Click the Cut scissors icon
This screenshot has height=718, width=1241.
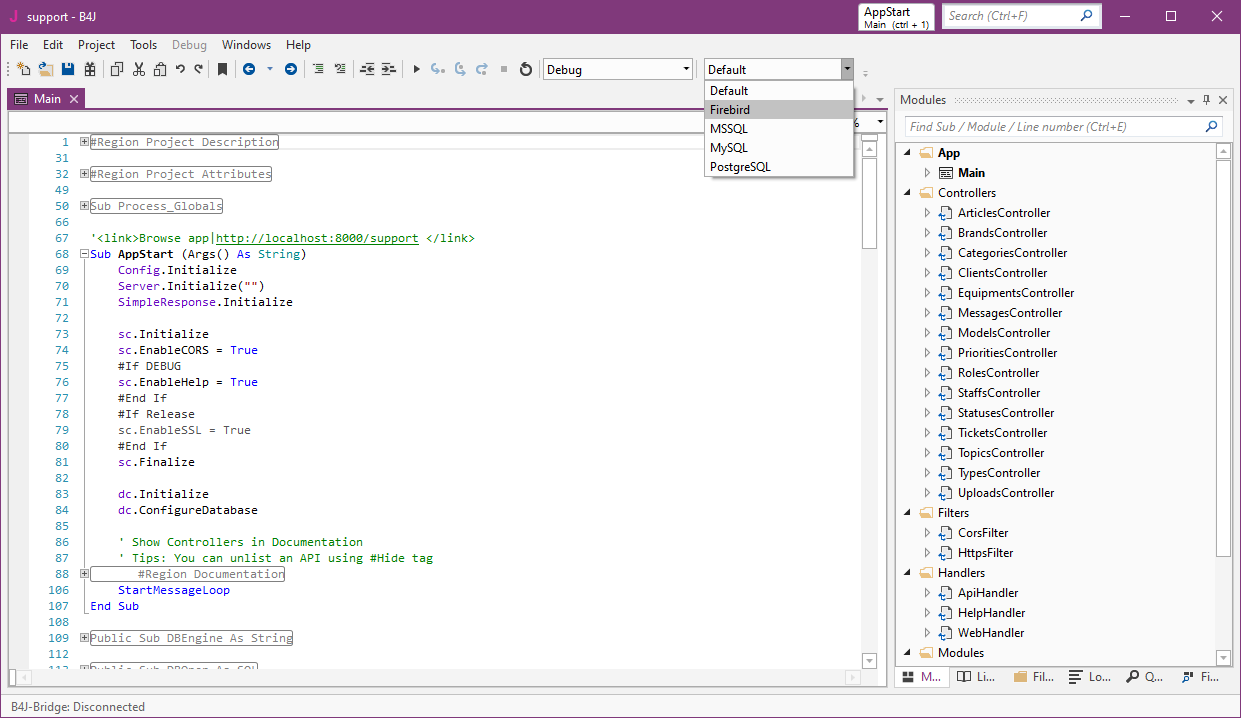click(x=139, y=69)
